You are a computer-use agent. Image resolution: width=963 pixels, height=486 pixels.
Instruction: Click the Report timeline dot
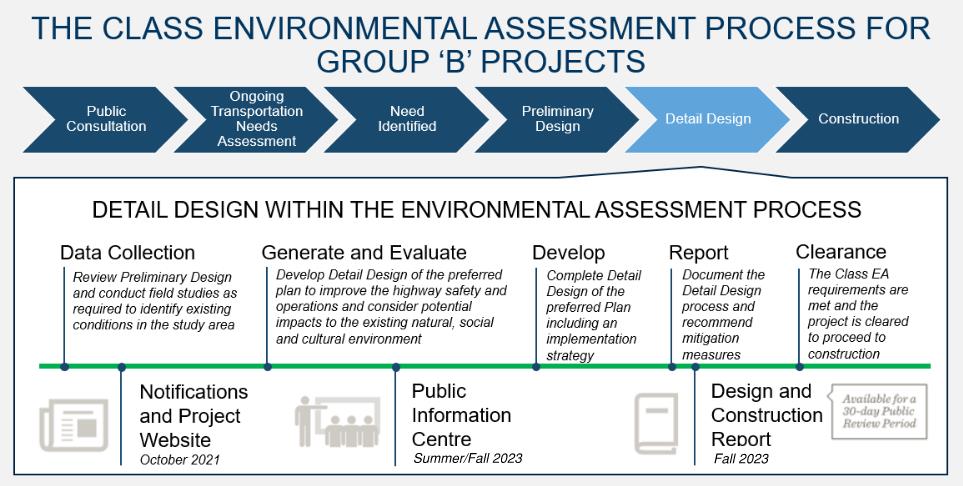click(672, 367)
